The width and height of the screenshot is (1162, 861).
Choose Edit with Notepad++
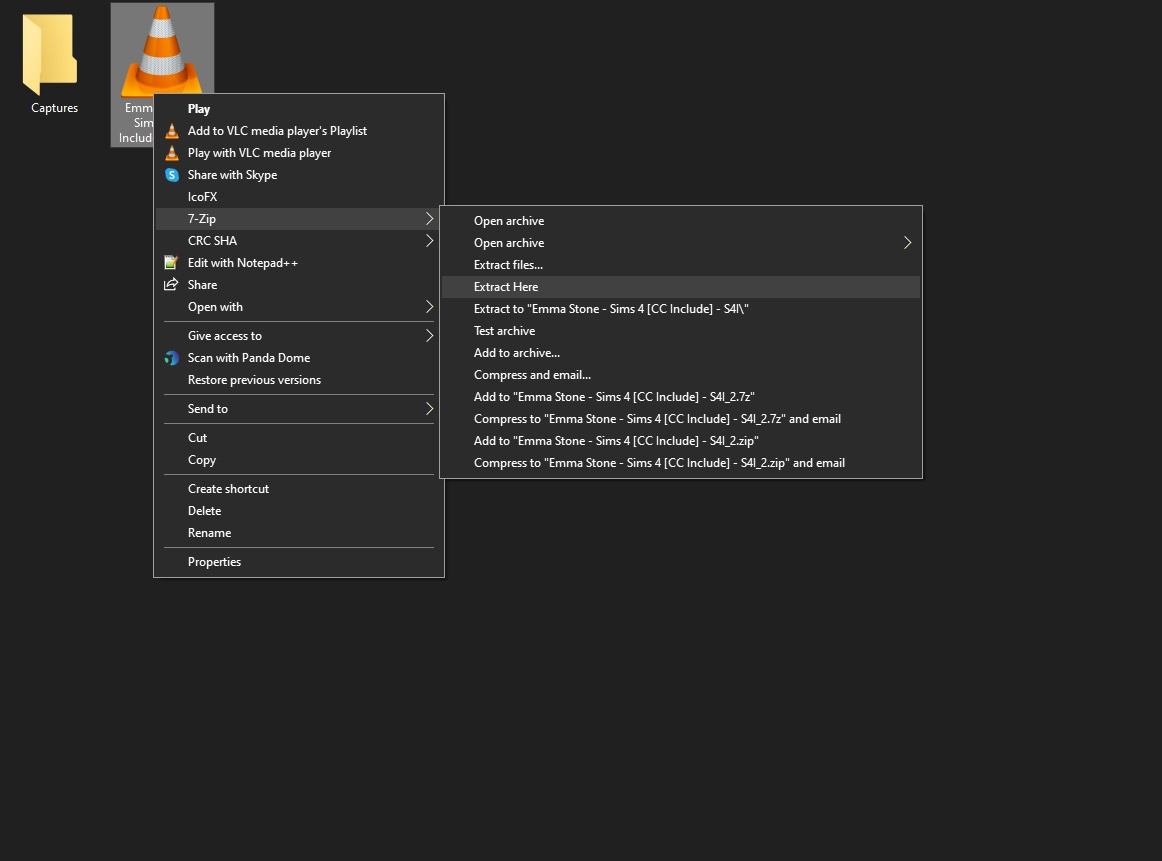(299, 263)
